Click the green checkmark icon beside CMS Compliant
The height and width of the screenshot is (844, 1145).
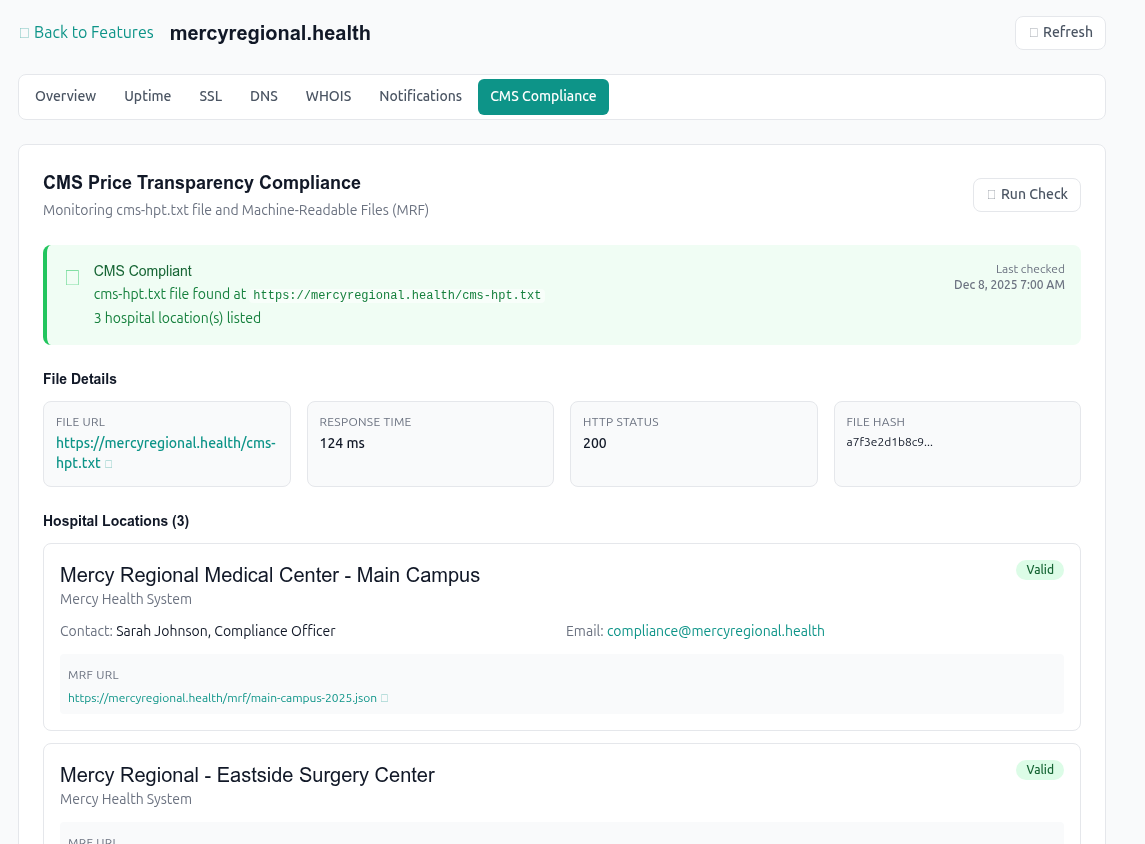click(72, 277)
